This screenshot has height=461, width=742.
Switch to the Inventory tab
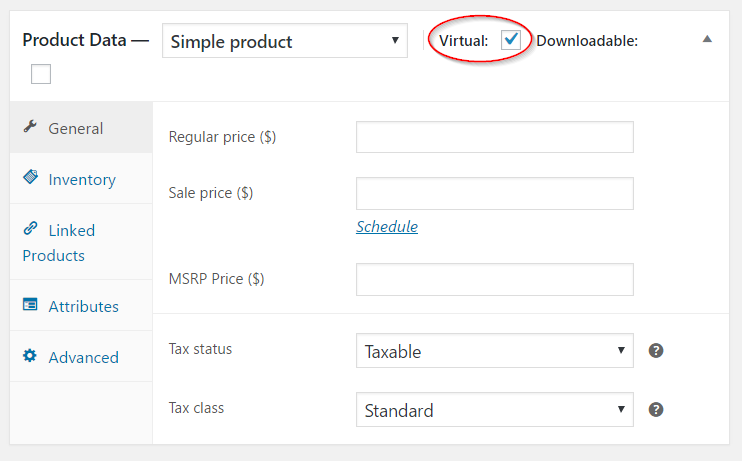click(x=81, y=178)
